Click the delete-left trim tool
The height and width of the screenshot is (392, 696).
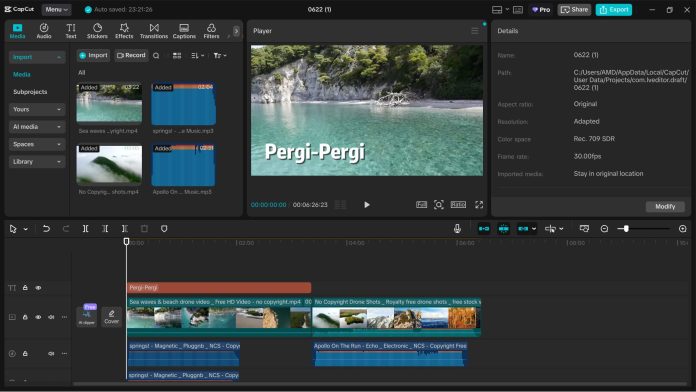(105, 229)
